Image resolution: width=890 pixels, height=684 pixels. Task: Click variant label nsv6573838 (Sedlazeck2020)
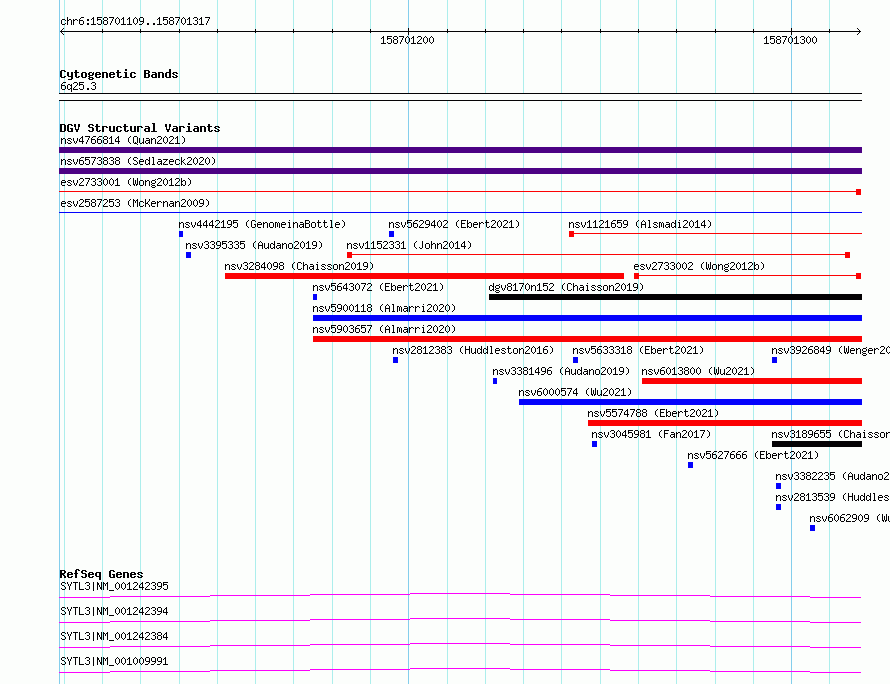[x=138, y=161]
